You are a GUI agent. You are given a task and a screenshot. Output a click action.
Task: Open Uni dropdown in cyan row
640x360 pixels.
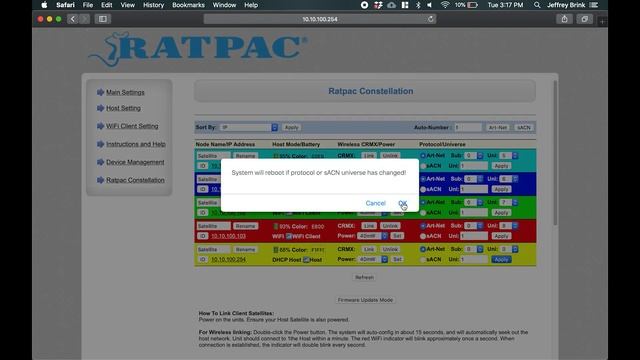pos(509,156)
